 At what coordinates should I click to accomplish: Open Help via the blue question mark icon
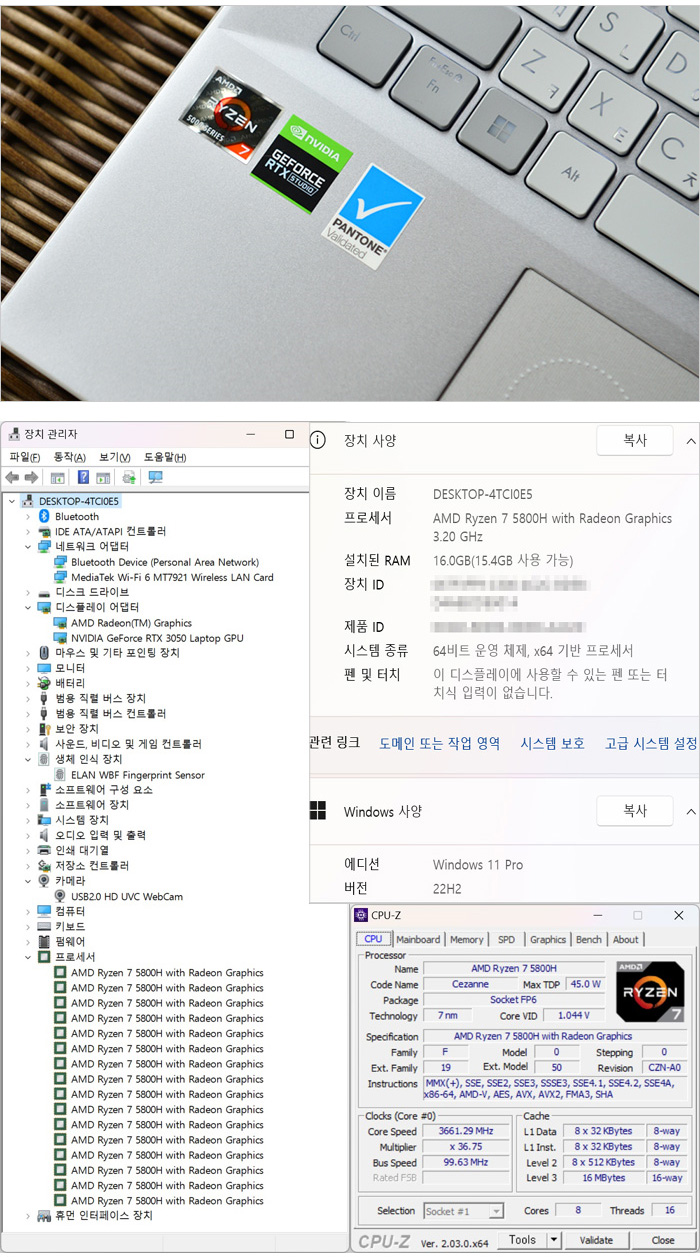84,477
